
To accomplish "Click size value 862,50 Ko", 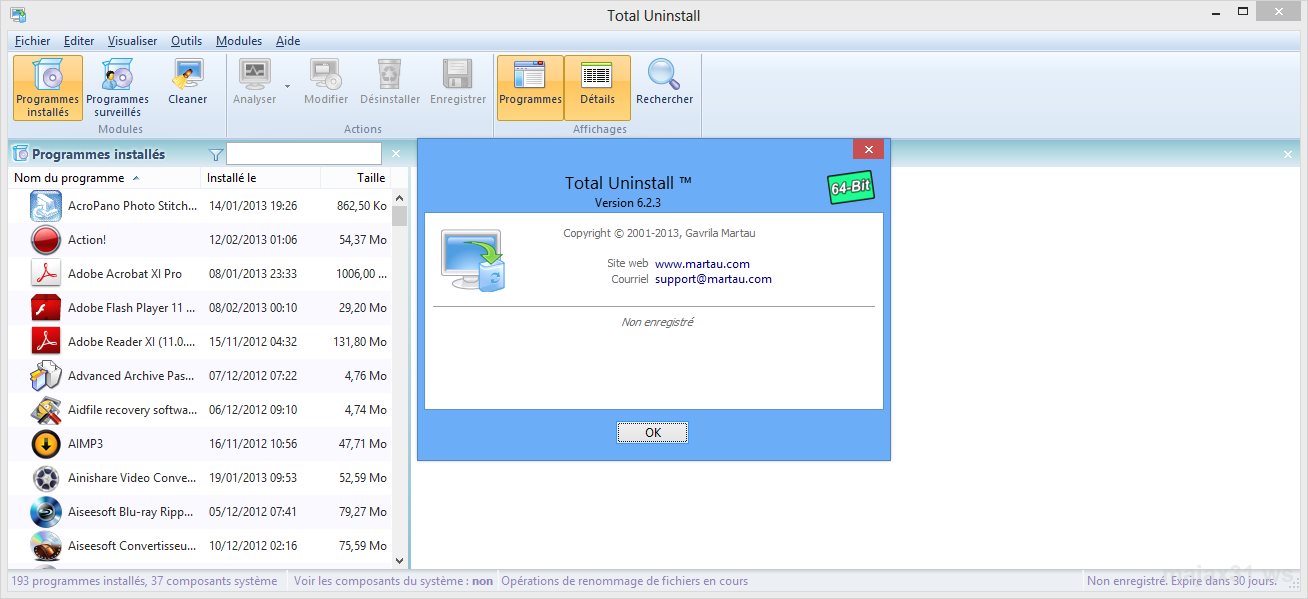I will point(362,206).
